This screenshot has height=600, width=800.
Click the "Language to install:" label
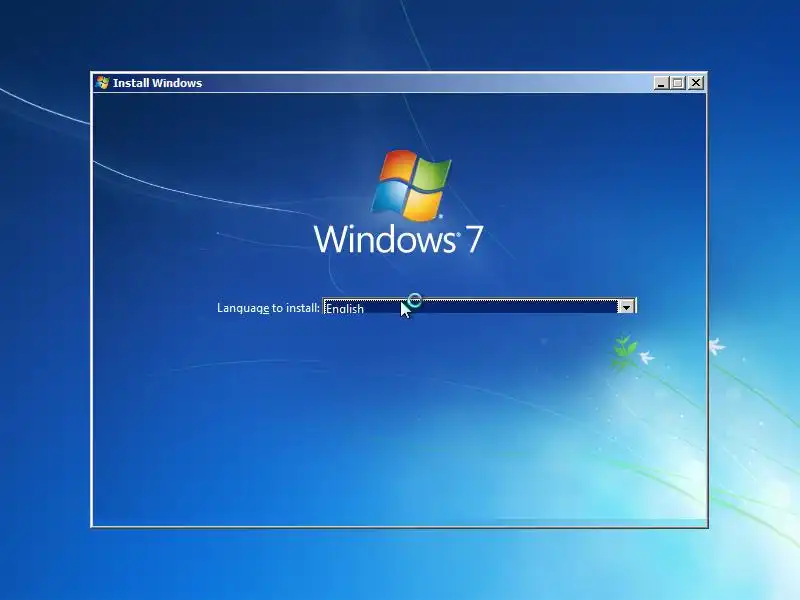click(x=268, y=308)
